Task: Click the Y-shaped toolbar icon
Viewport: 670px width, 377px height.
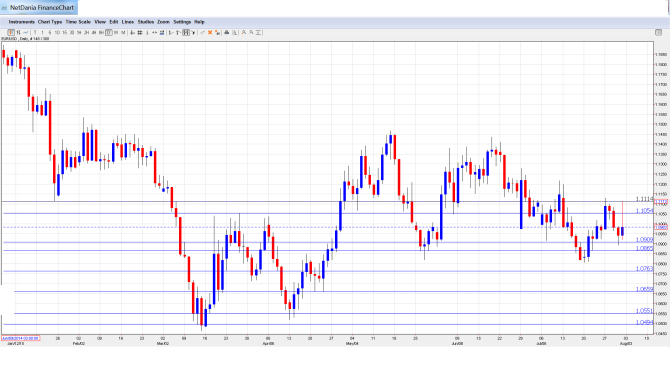Action: 193,32
